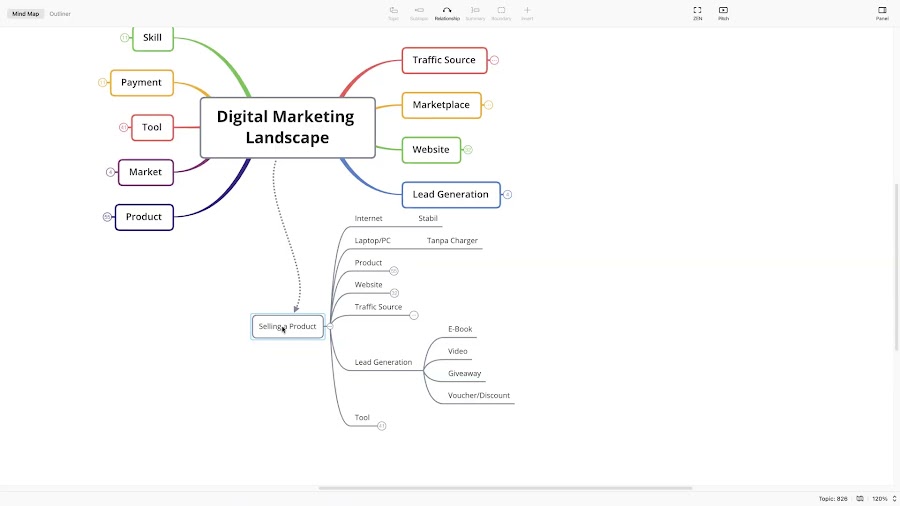
Task: Start Pitch presentation mode
Action: coord(723,13)
